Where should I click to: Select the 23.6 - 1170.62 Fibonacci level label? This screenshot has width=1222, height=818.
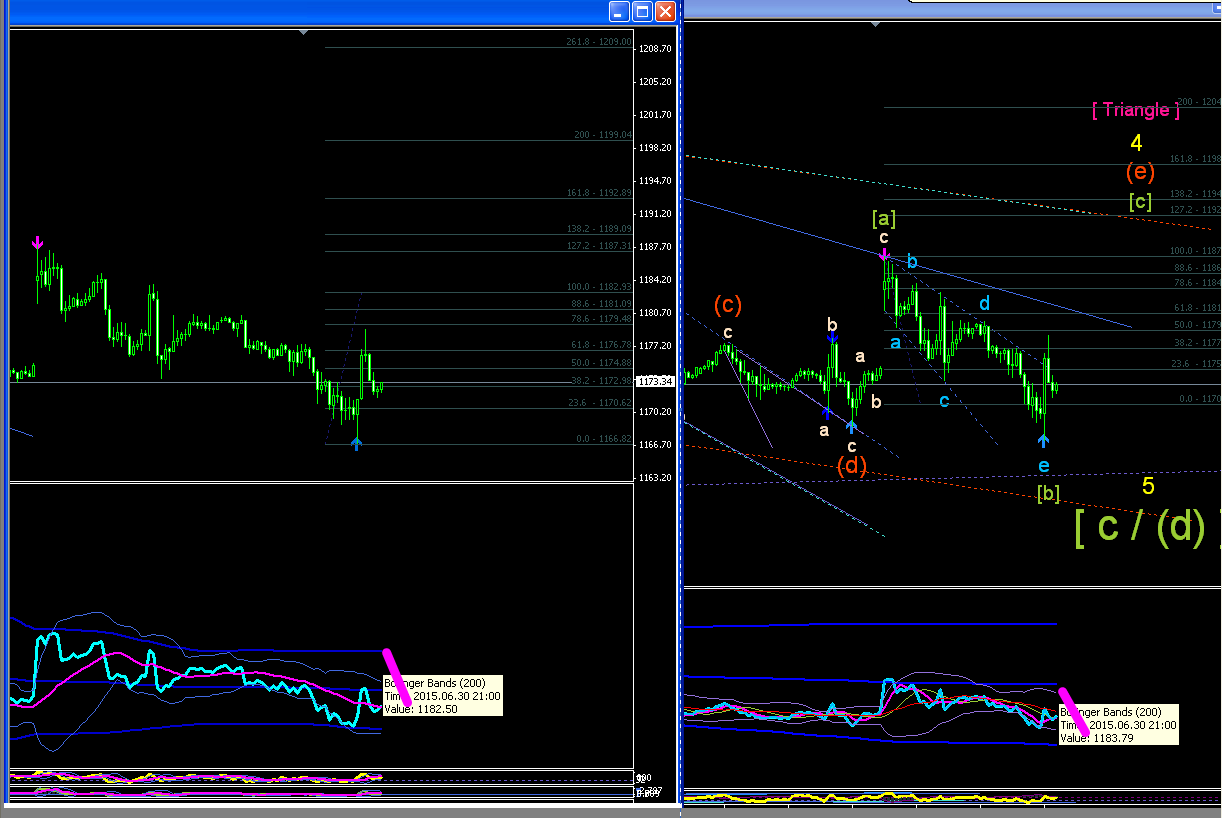click(601, 403)
